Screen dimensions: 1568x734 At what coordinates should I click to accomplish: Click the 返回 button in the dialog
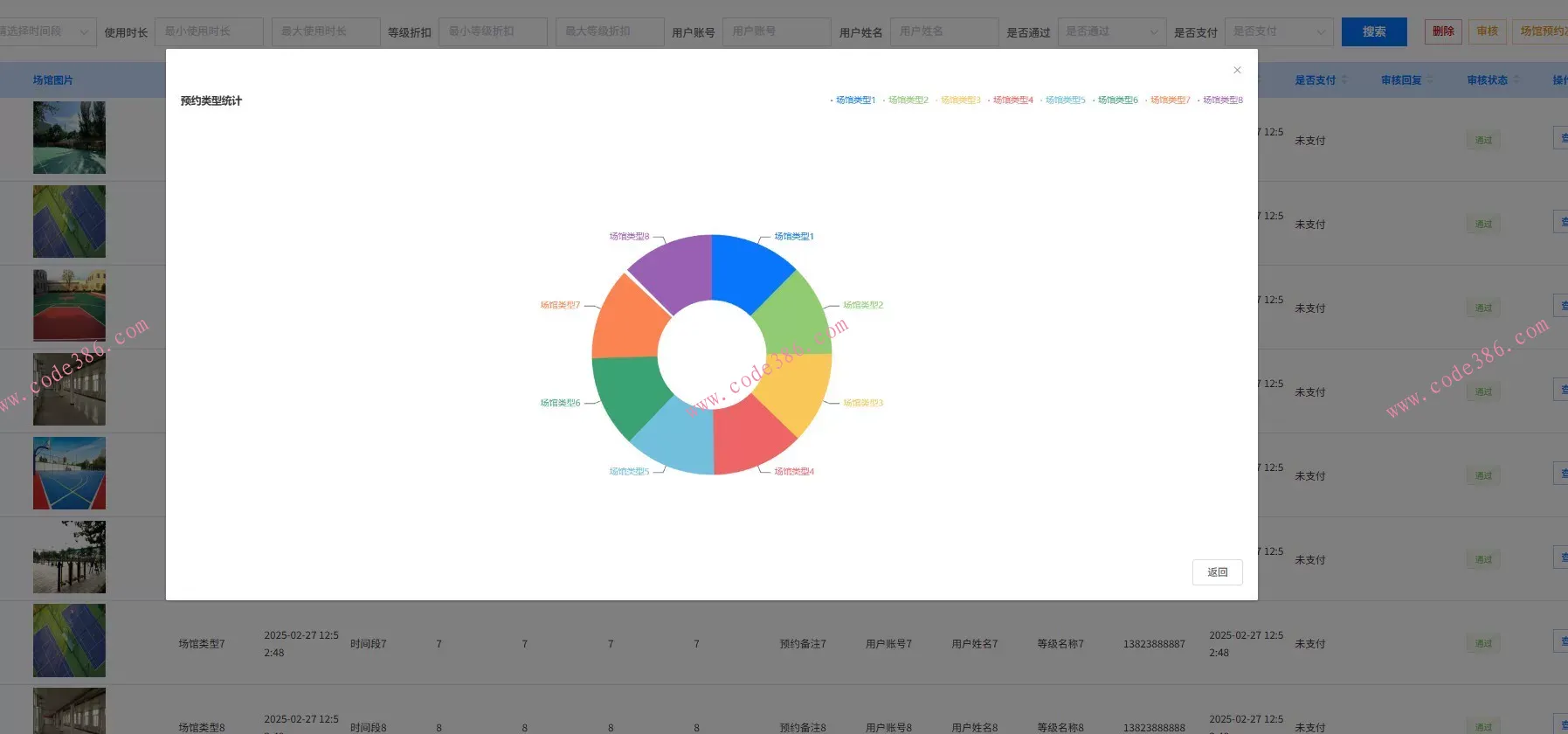coord(1217,572)
